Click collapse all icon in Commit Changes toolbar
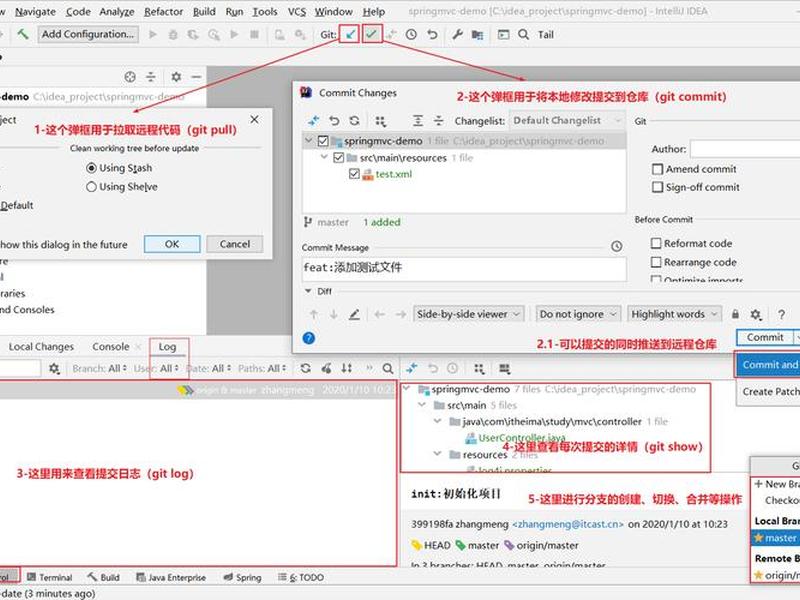The width and height of the screenshot is (800, 600). coord(438,120)
